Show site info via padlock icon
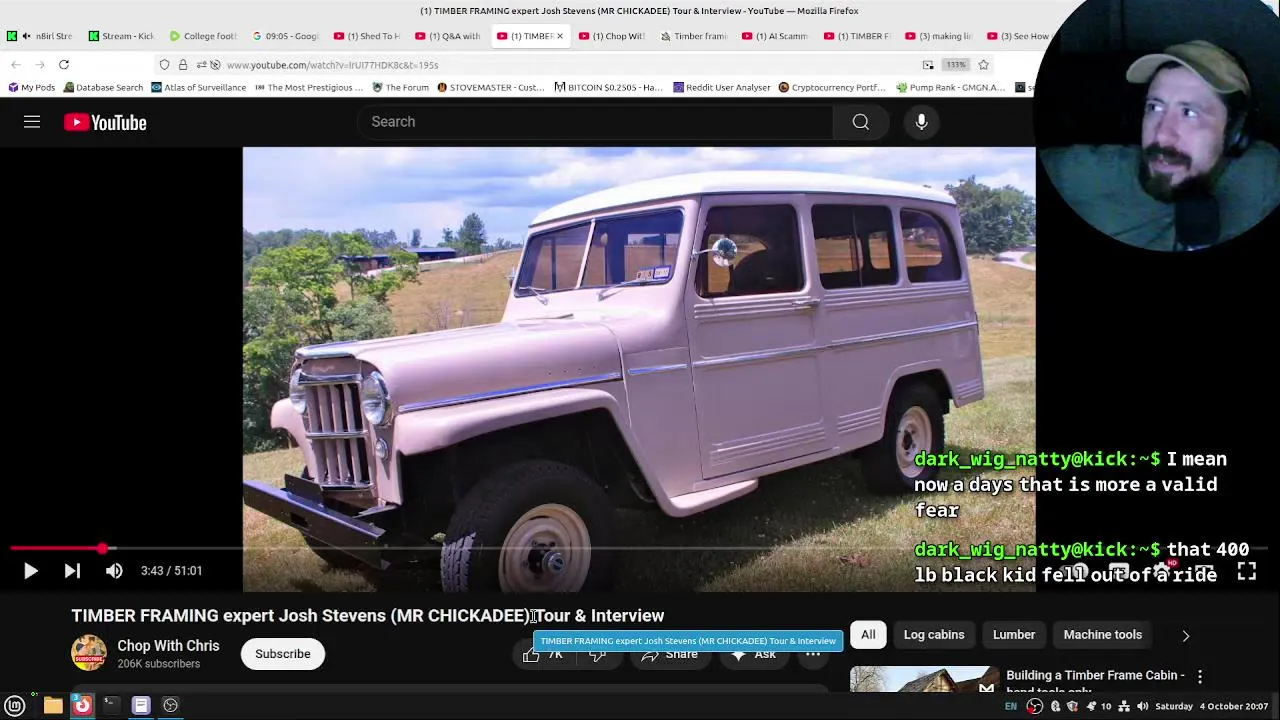The image size is (1280, 720). pos(182,65)
